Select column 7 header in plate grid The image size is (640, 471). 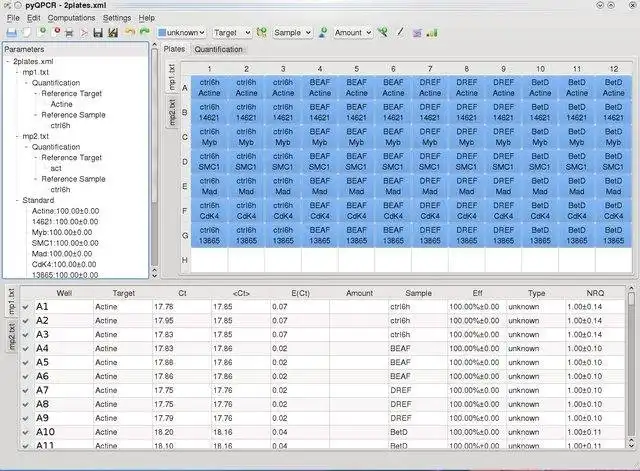(x=430, y=69)
